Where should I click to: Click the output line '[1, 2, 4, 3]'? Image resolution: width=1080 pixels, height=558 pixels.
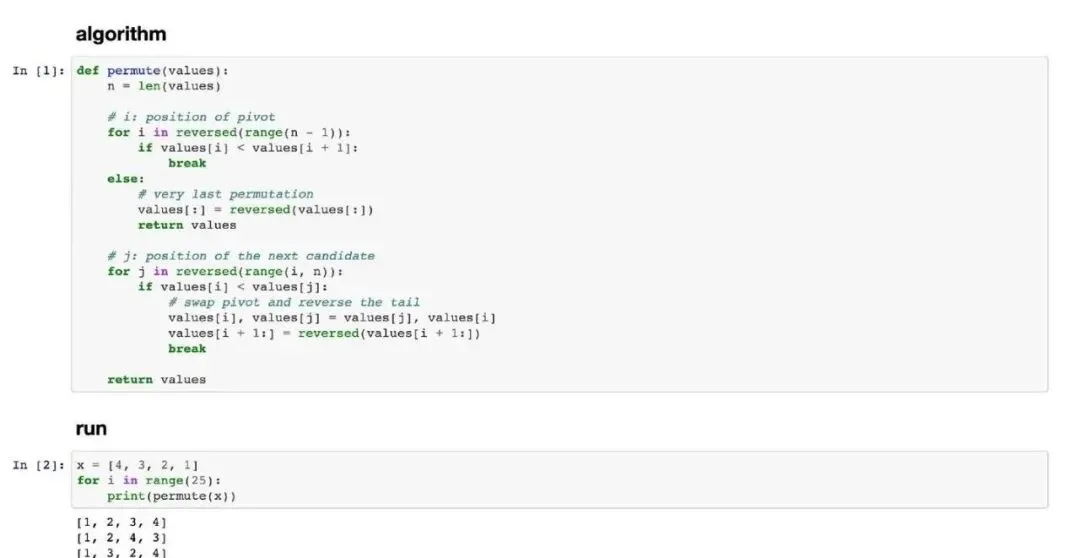point(121,538)
